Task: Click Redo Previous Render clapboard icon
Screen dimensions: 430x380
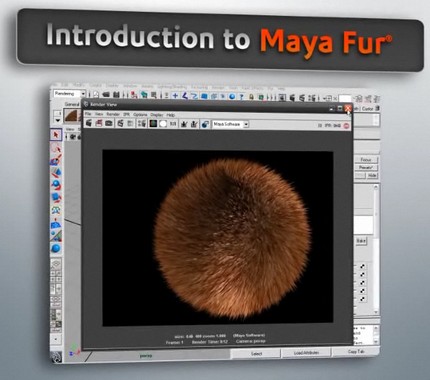Action: click(x=88, y=123)
